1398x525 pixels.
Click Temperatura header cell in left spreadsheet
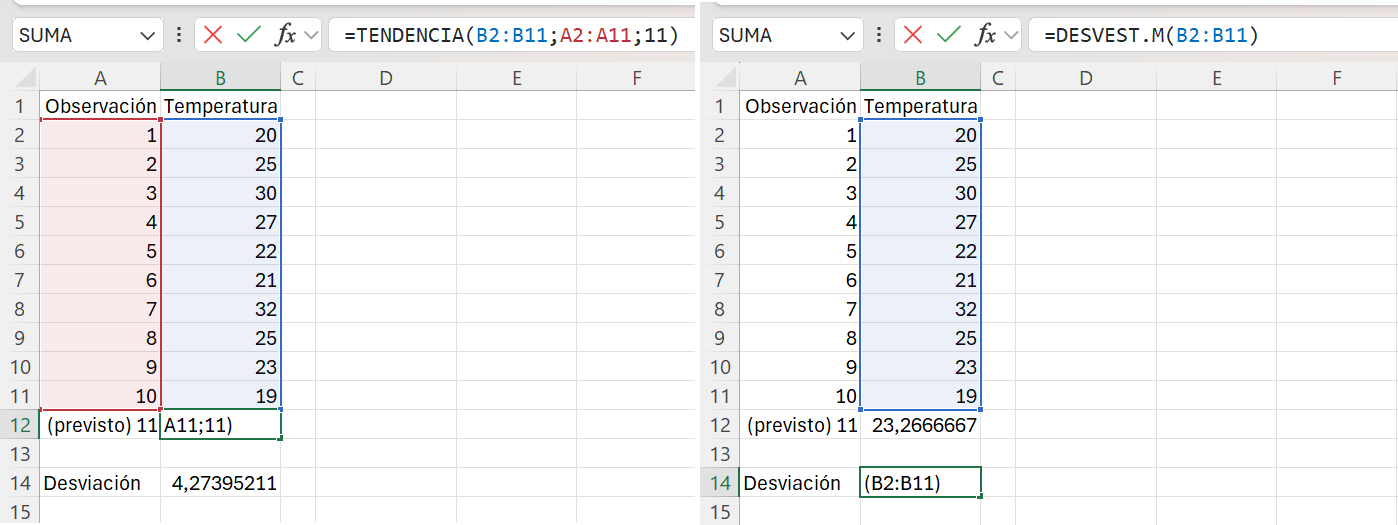pyautogui.click(x=220, y=106)
